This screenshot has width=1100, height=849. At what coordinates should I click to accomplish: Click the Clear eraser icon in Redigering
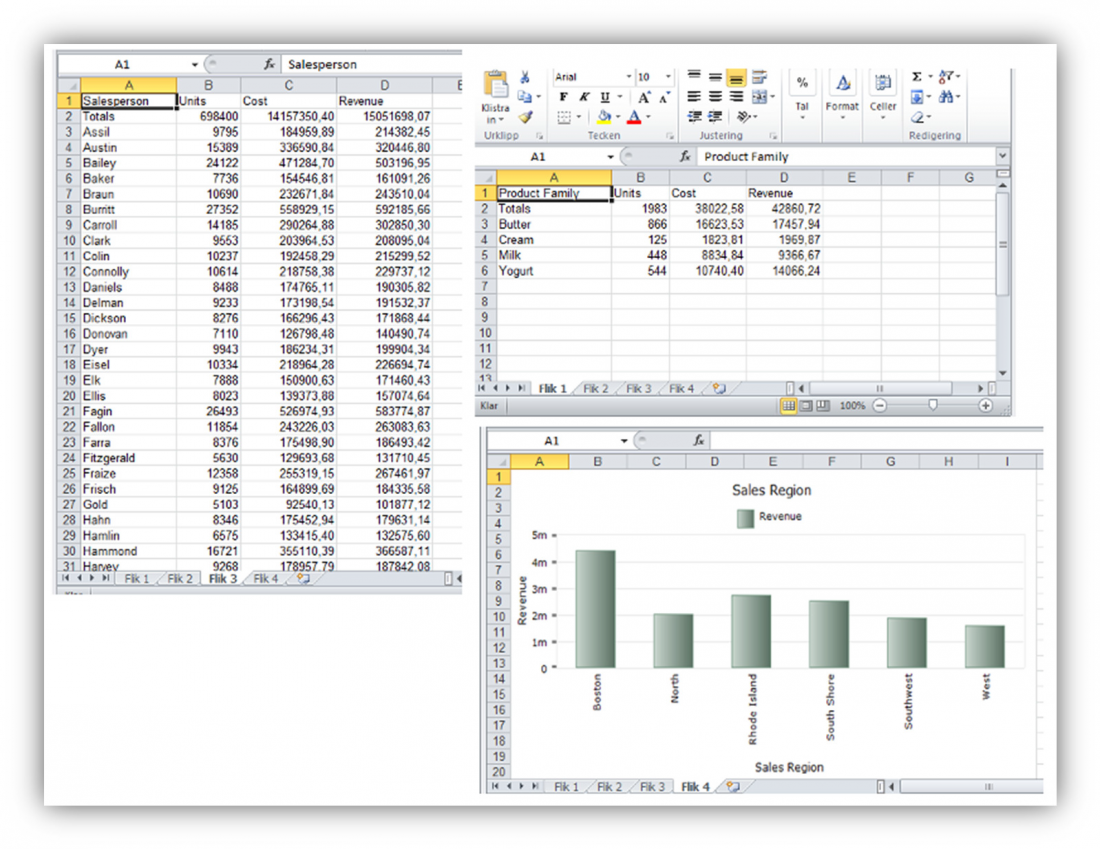click(917, 117)
